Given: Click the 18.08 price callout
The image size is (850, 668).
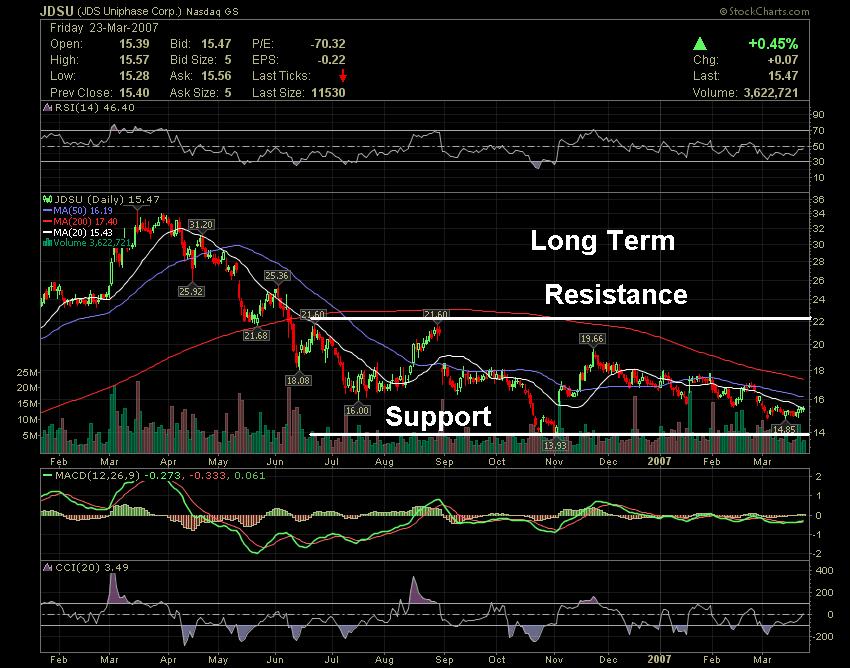Looking at the screenshot, I should click(298, 381).
